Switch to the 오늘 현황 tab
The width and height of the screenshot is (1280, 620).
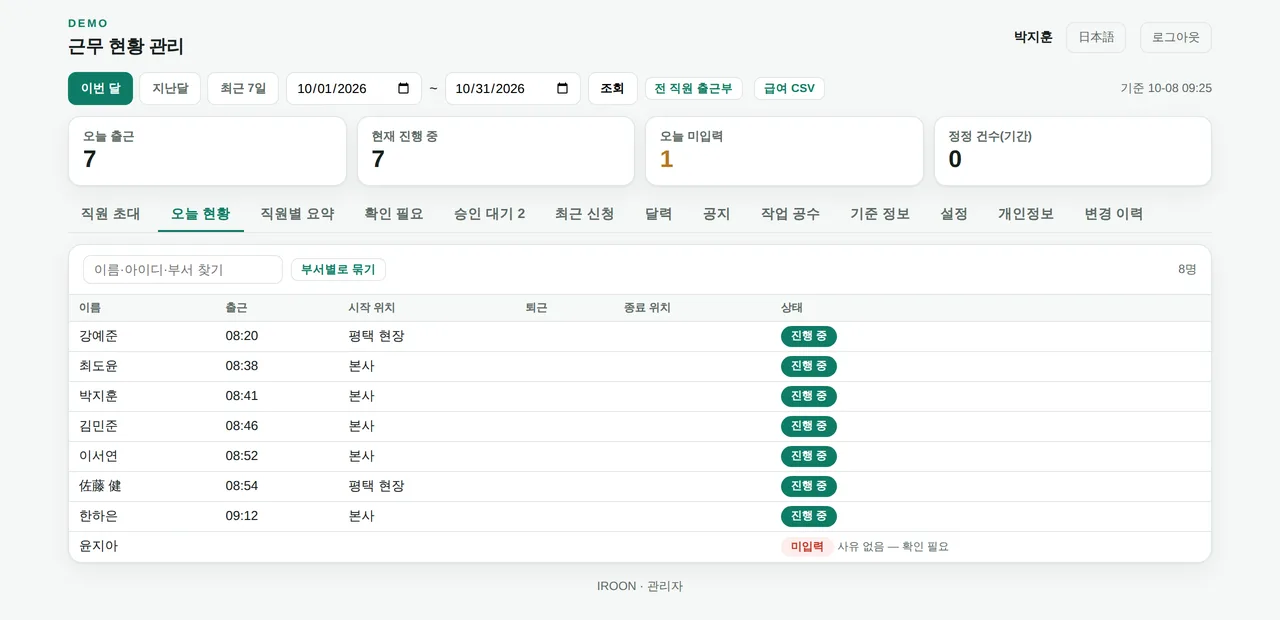click(201, 213)
